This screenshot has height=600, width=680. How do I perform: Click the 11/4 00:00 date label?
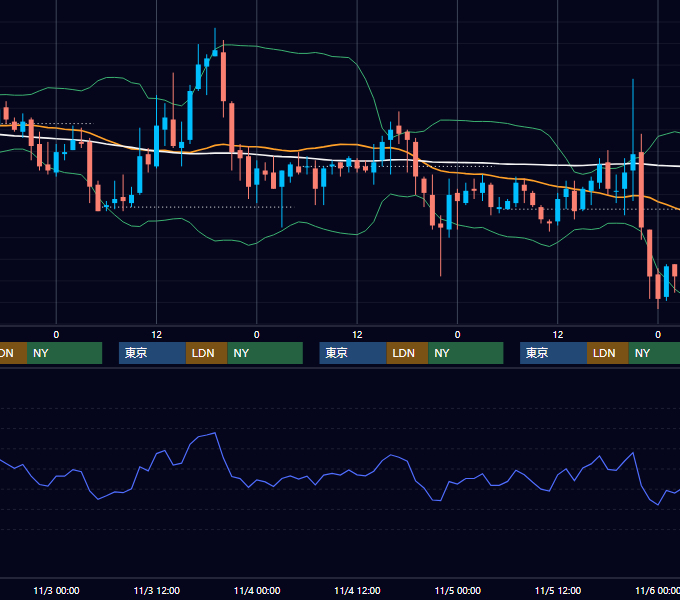(257, 590)
